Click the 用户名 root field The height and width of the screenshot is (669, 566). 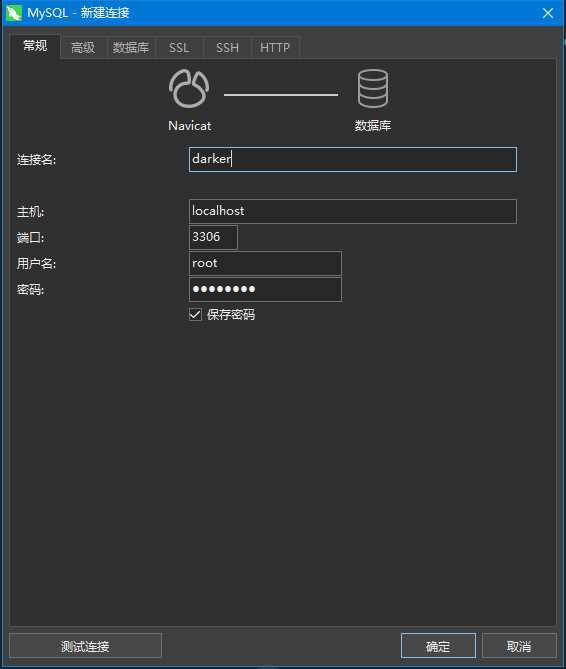point(265,263)
